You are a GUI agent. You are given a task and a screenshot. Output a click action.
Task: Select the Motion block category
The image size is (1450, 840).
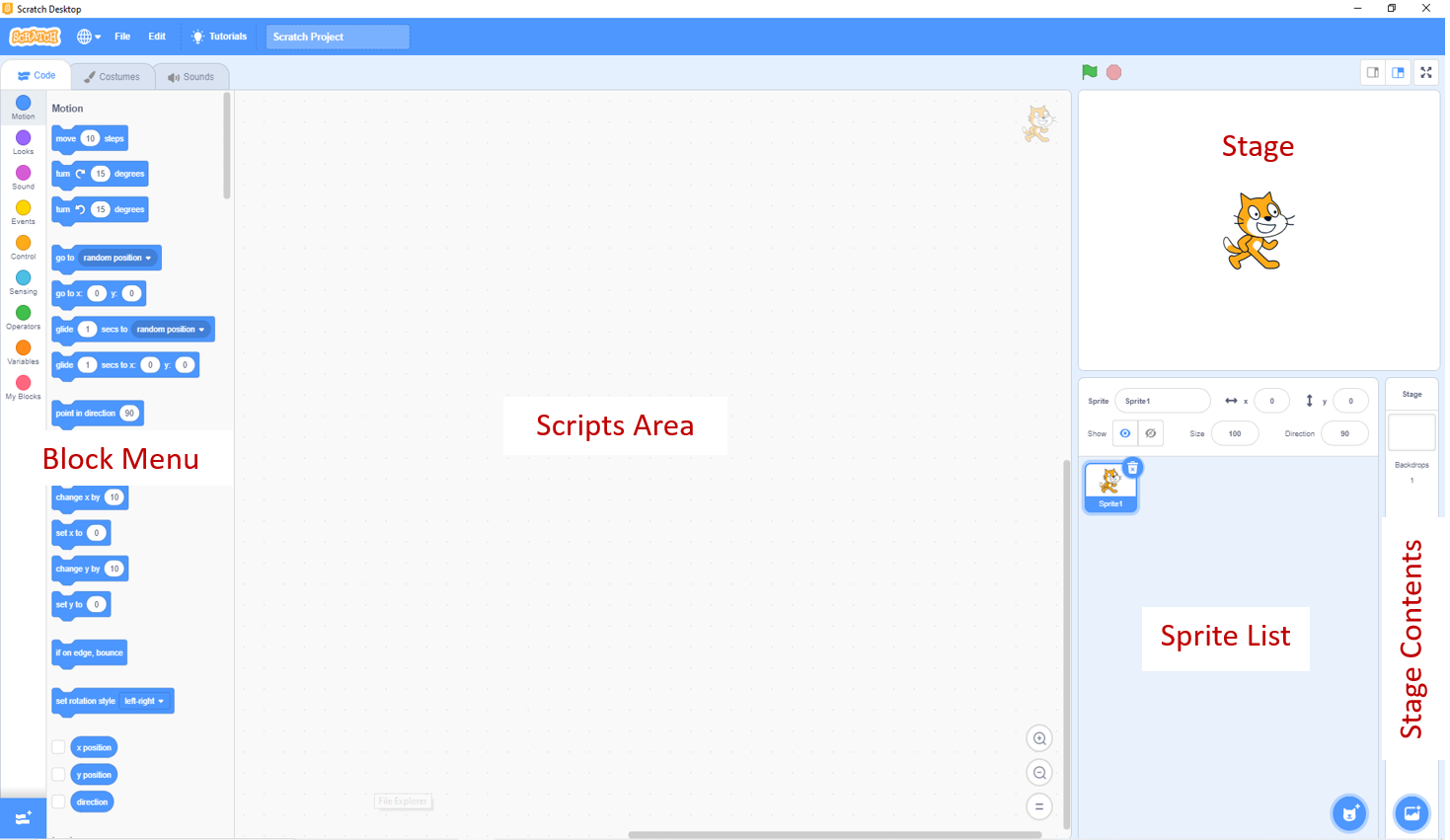(x=23, y=108)
